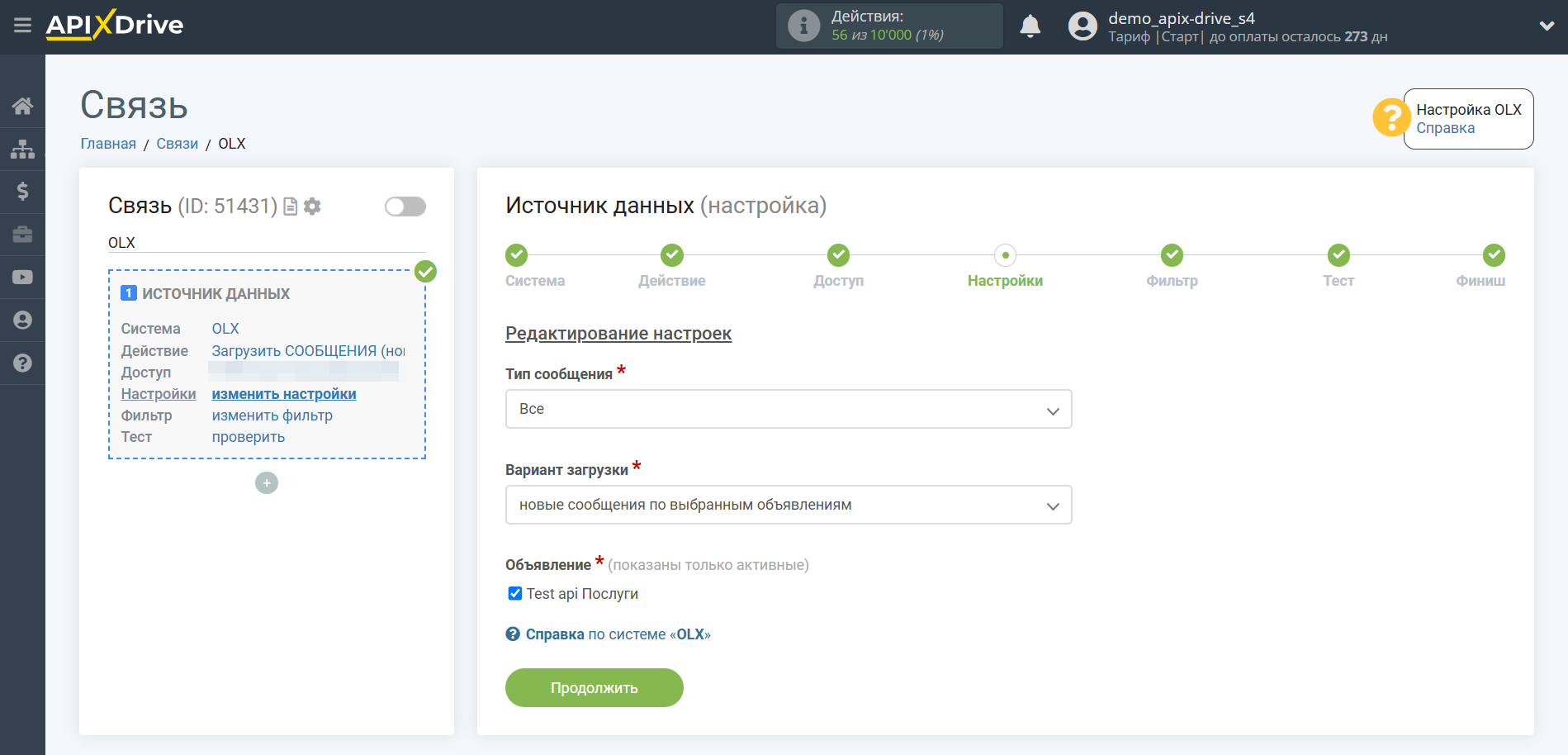
Task: Open the Вариант загрузки dropdown
Action: (x=789, y=505)
